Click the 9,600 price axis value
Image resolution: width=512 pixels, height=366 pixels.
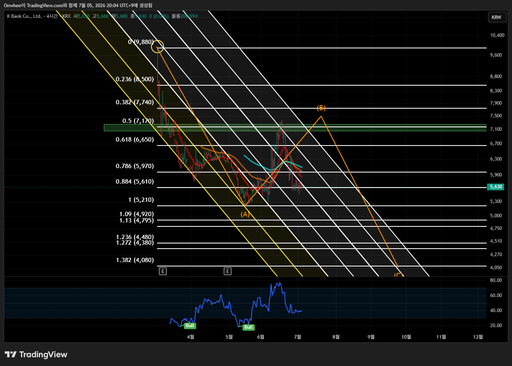coord(496,55)
